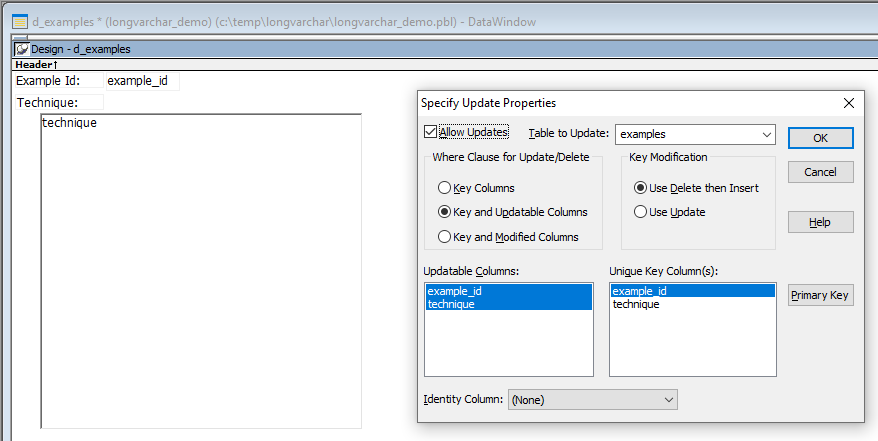
Task: Select example_id in Updatable Columns list
Action: coord(454,291)
